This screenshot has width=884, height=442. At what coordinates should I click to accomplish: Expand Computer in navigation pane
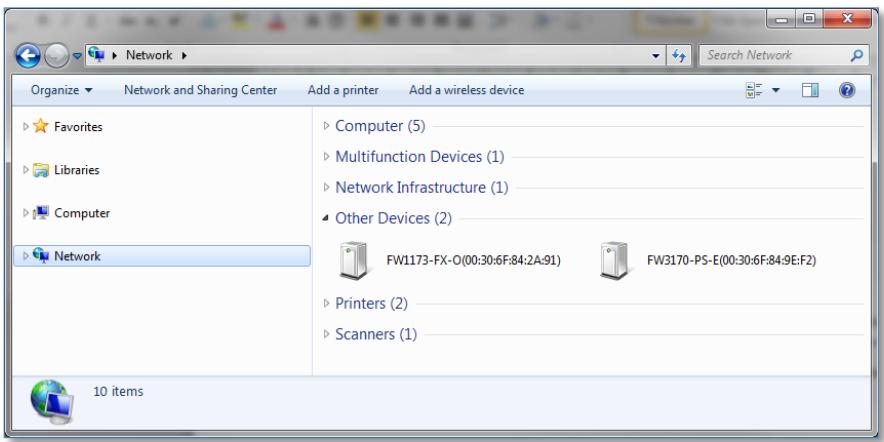coord(25,213)
